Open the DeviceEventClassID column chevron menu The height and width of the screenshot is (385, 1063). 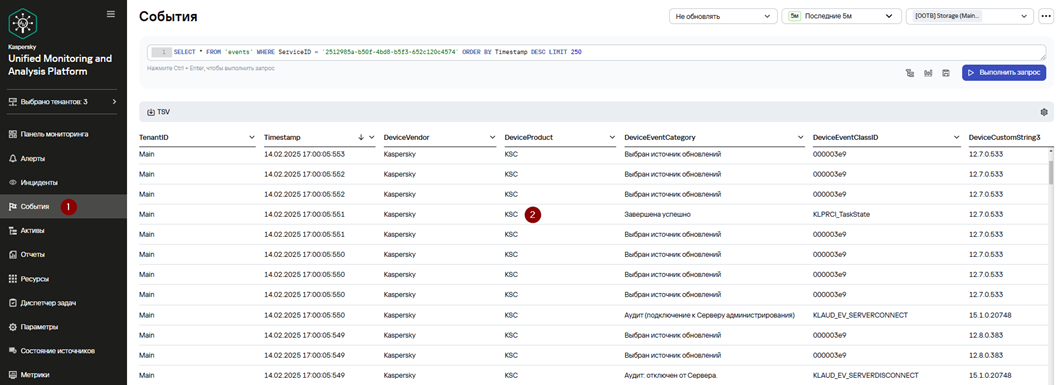click(957, 138)
